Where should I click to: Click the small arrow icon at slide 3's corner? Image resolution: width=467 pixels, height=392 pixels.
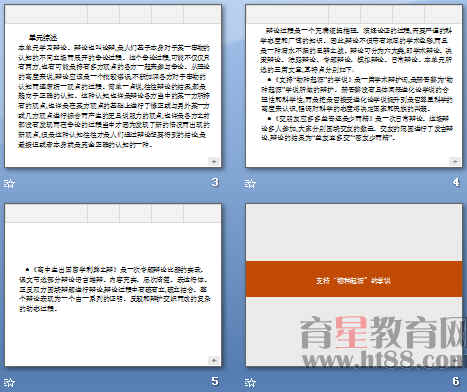213,161
